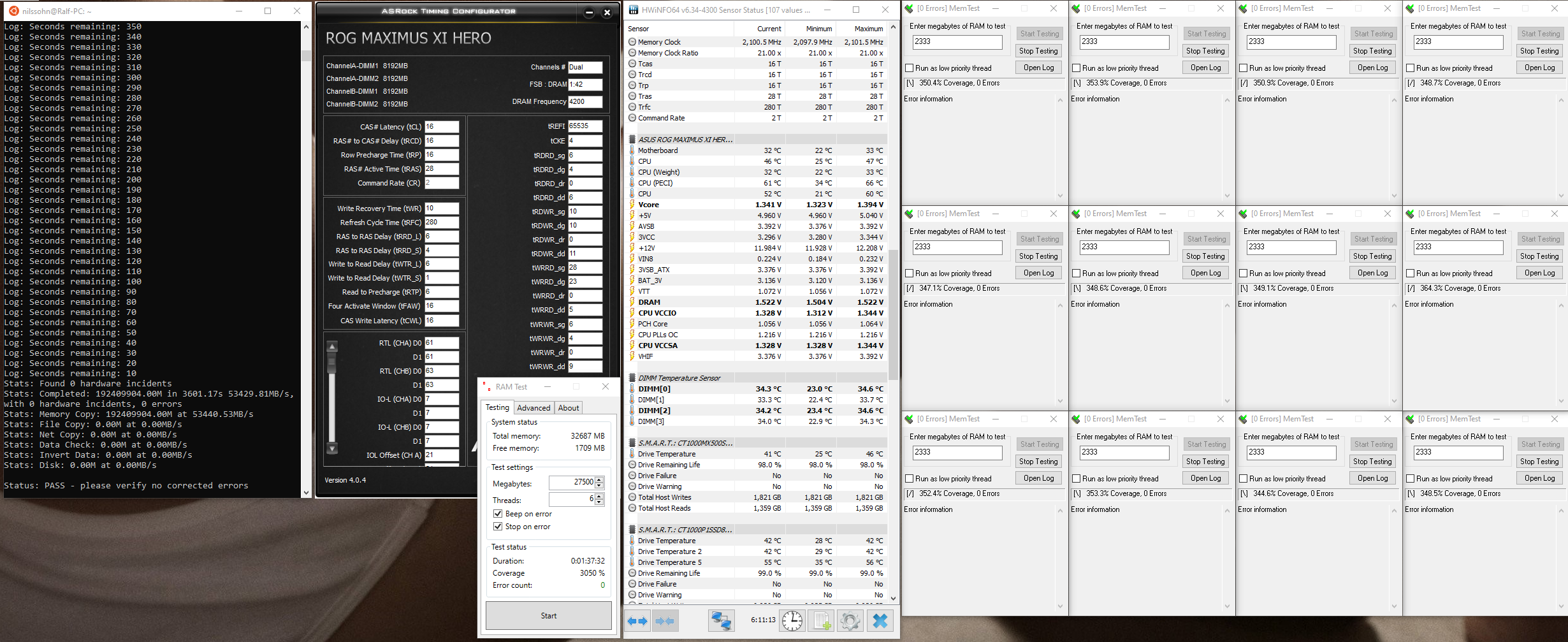Image resolution: width=1568 pixels, height=642 pixels.
Task: Click the lightning icon beside CPU VCCIO
Action: click(x=632, y=313)
